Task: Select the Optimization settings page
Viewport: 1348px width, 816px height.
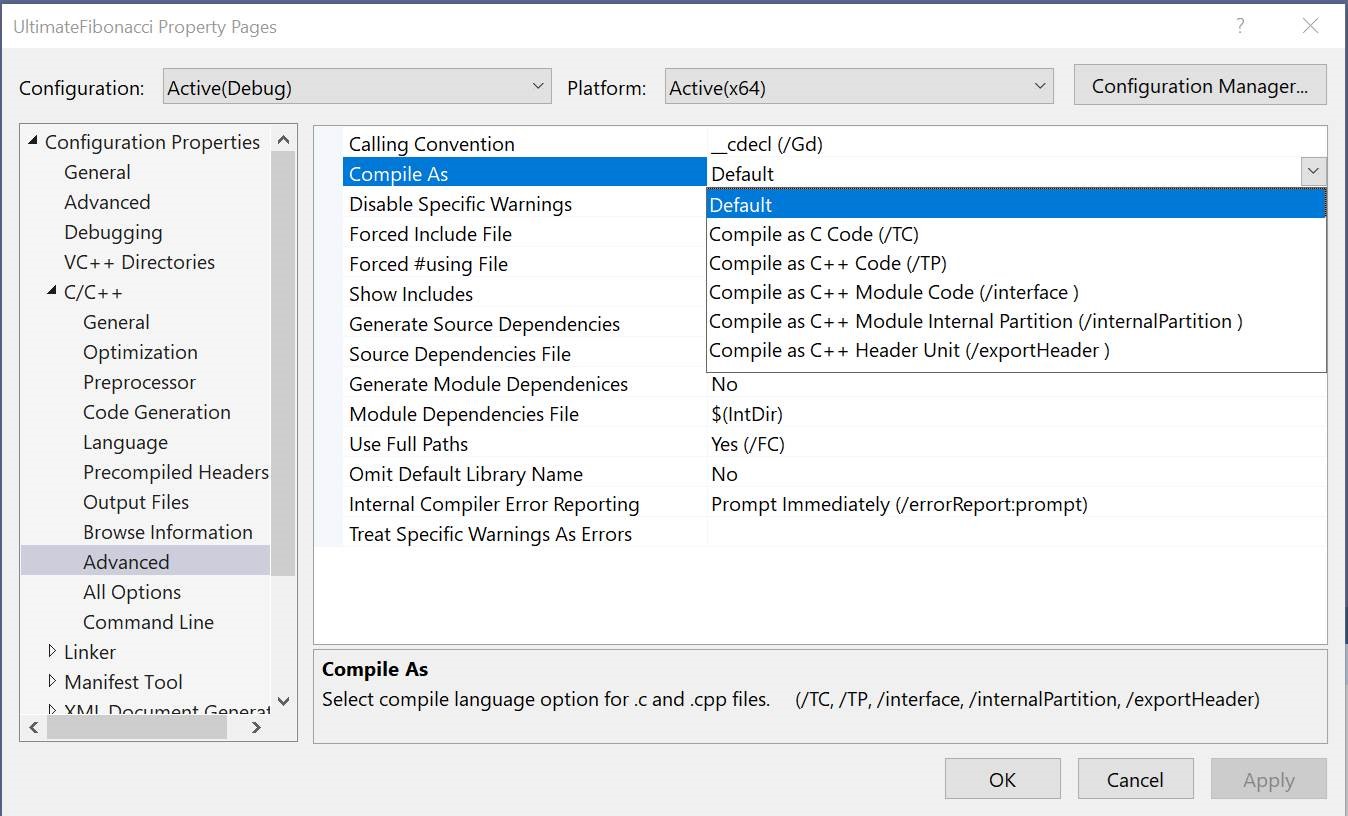Action: [140, 351]
